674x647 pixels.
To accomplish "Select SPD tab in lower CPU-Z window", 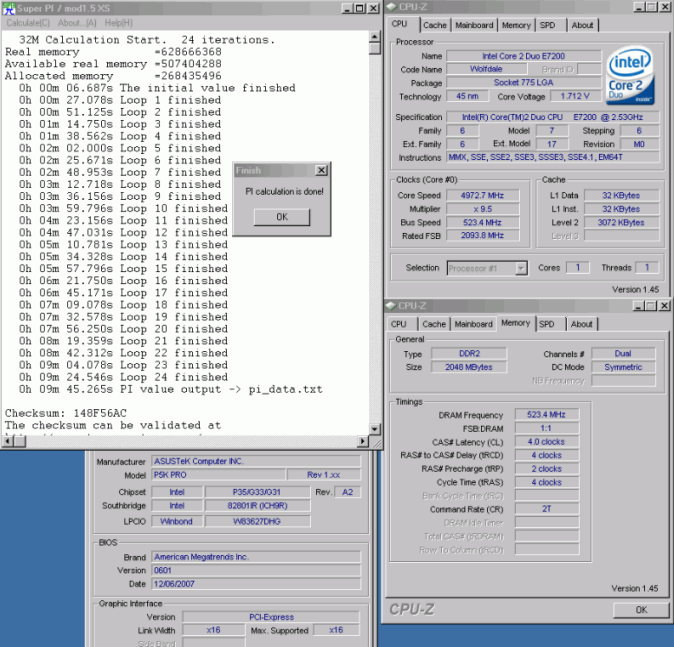I will coord(546,324).
